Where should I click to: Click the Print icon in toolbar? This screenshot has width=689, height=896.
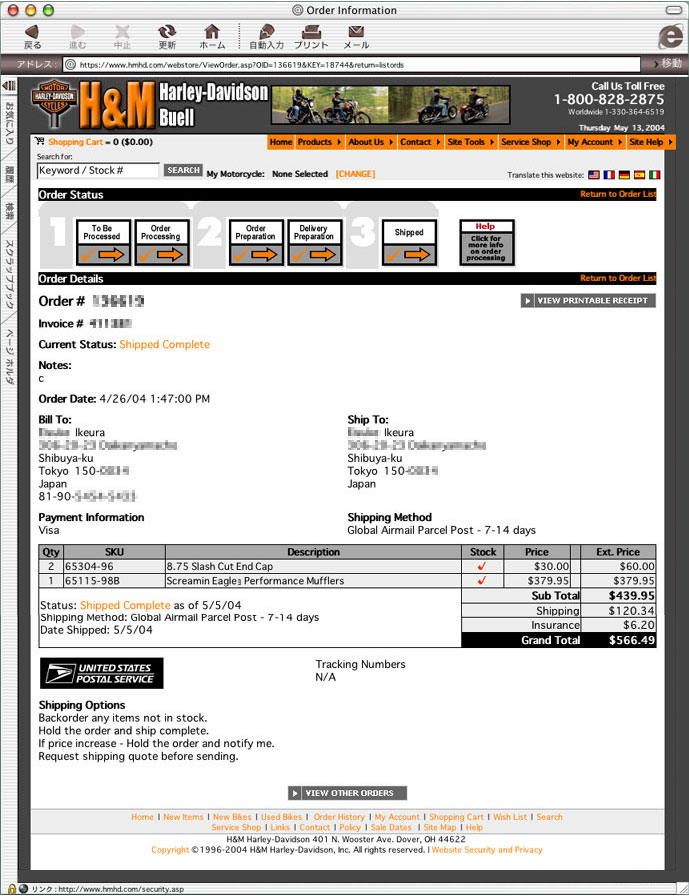(x=311, y=32)
